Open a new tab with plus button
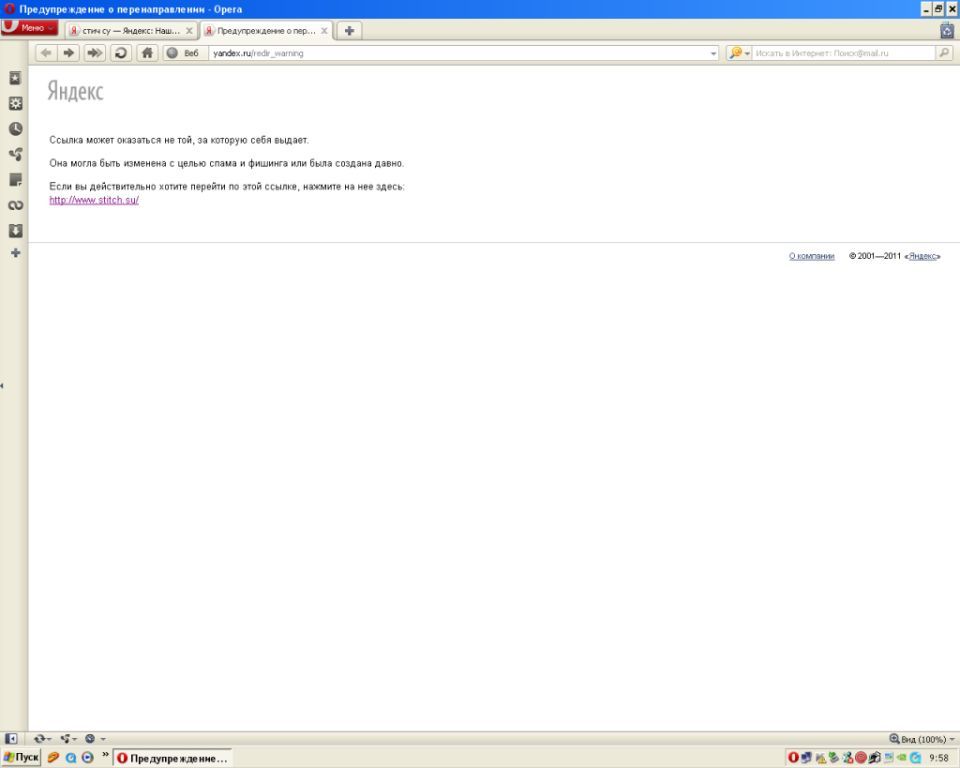 [350, 30]
